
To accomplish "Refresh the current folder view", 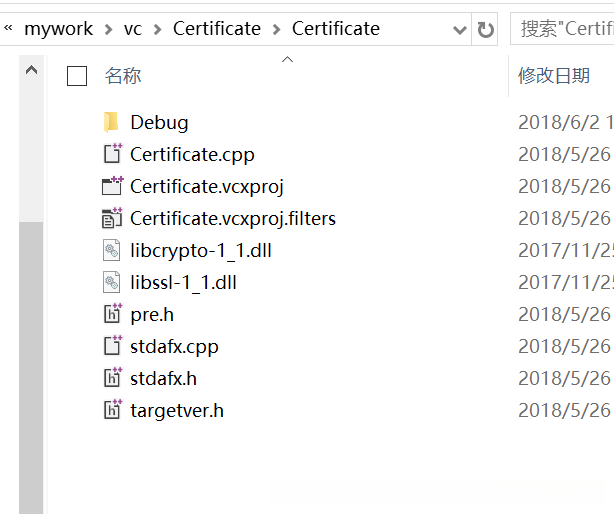I will 486,29.
